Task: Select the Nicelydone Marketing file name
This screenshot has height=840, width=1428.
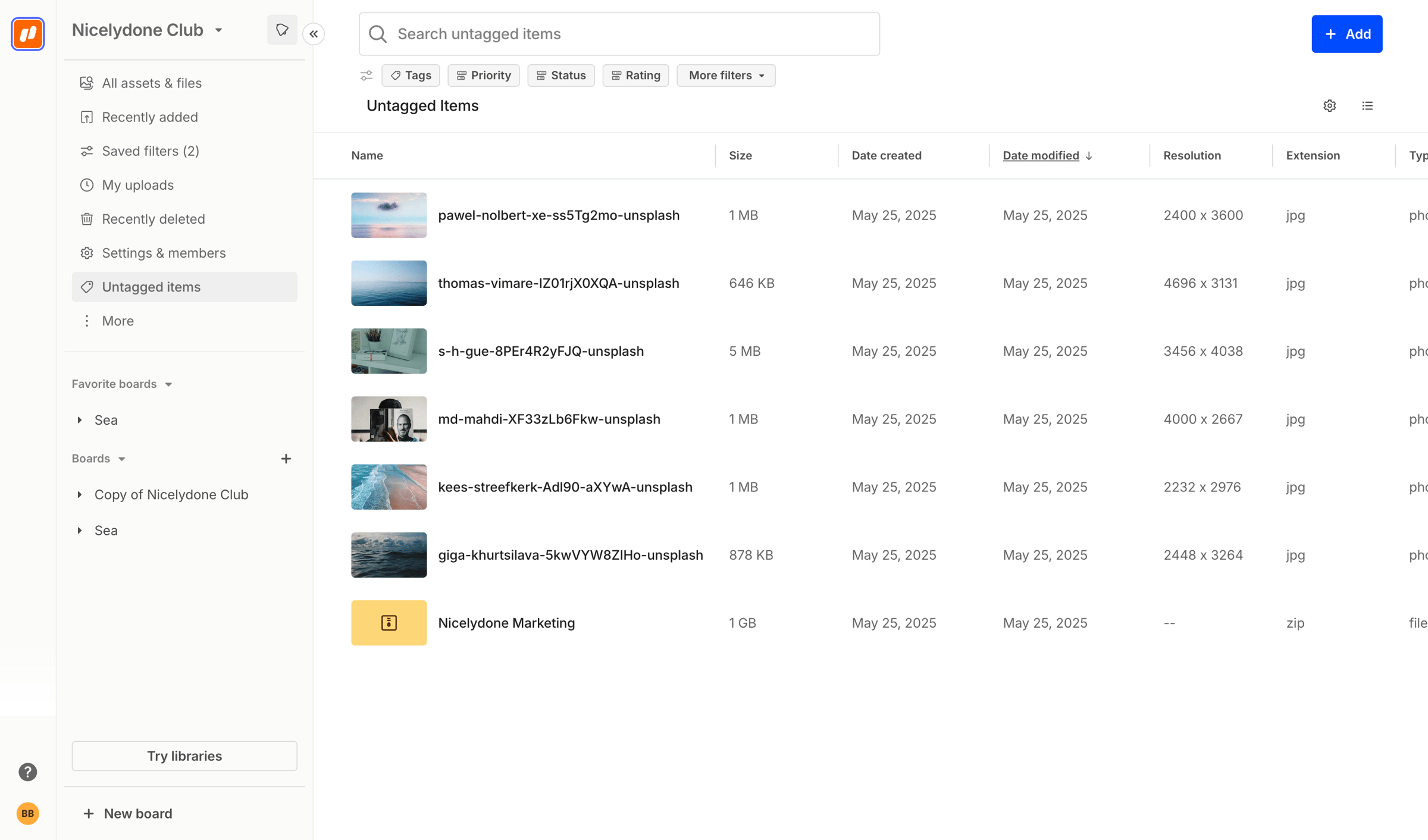Action: pyautogui.click(x=506, y=623)
